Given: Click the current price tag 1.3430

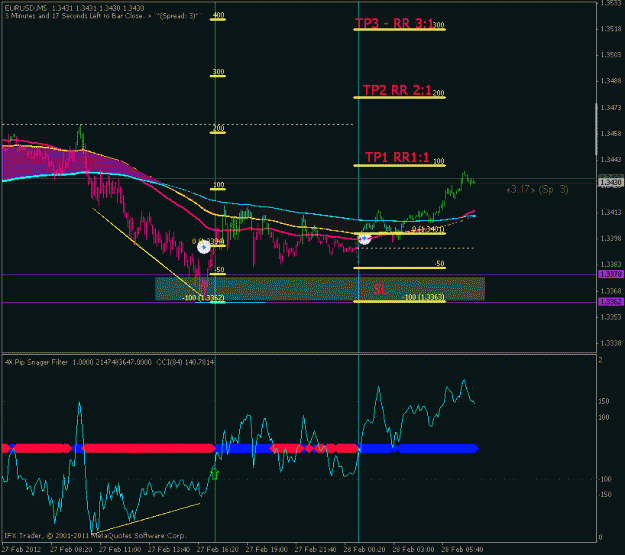Looking at the screenshot, I should coord(611,183).
